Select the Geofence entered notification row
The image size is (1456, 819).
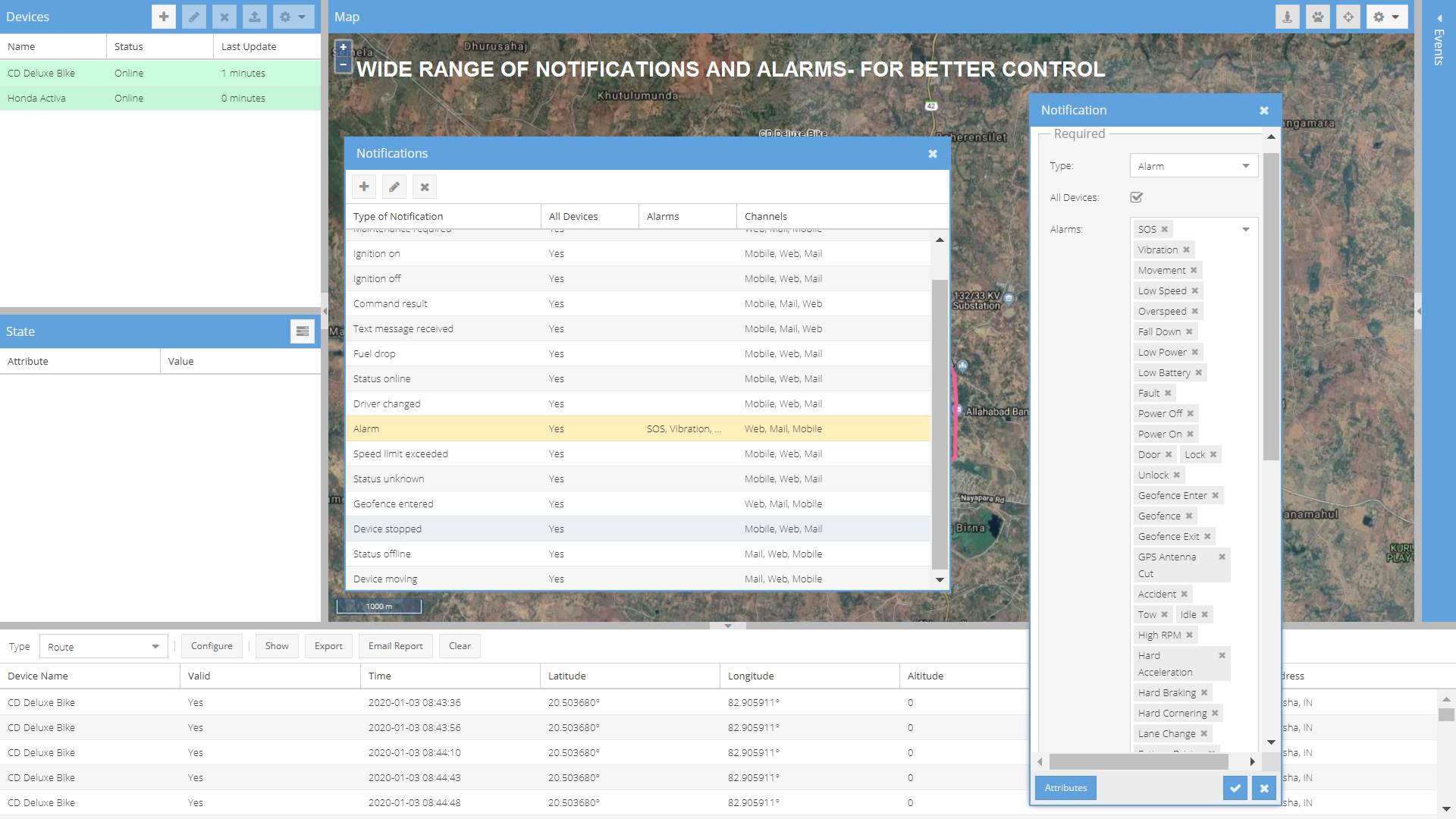[638, 504]
